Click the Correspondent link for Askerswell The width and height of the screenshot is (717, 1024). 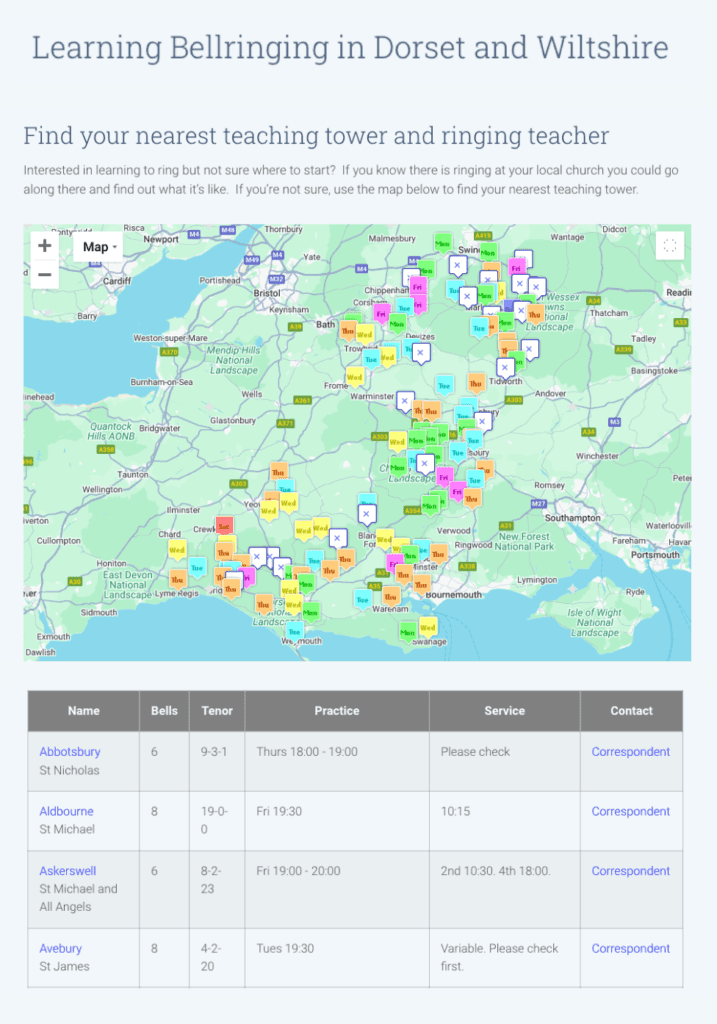tap(630, 871)
